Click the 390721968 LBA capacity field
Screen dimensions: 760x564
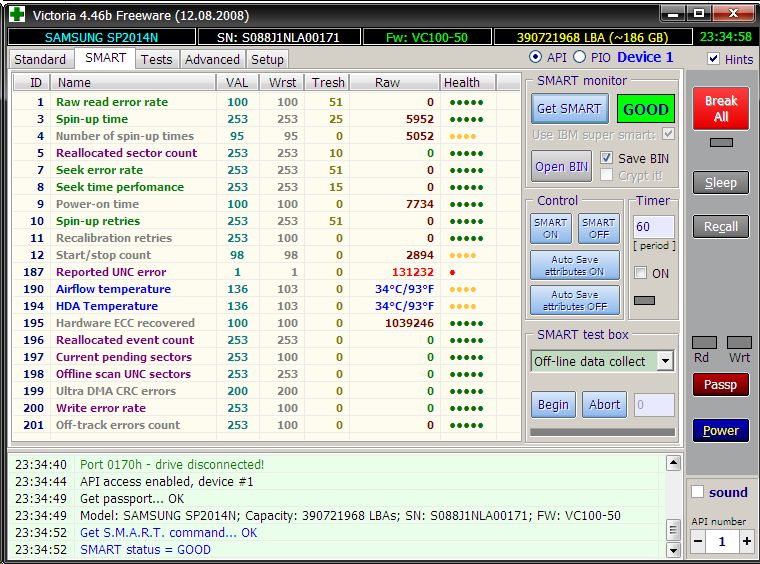[592, 37]
